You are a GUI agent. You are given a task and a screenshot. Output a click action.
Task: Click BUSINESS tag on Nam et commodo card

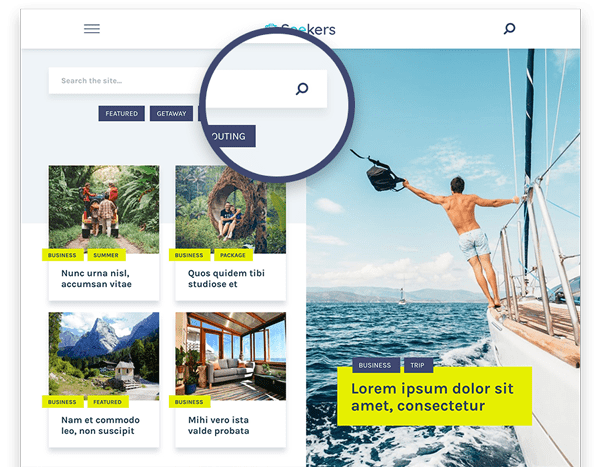[x=62, y=402]
